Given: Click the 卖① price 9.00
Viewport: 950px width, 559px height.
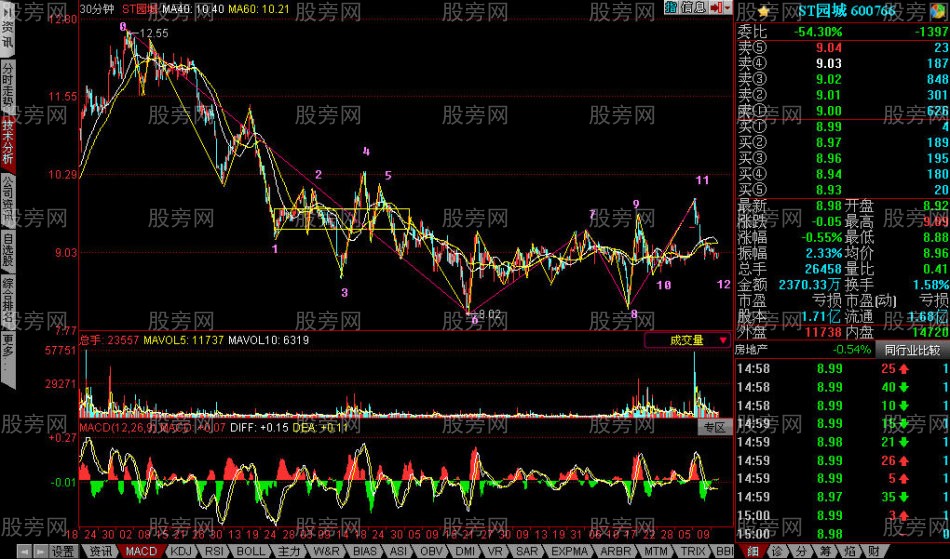Looking at the screenshot, I should click(x=828, y=111).
